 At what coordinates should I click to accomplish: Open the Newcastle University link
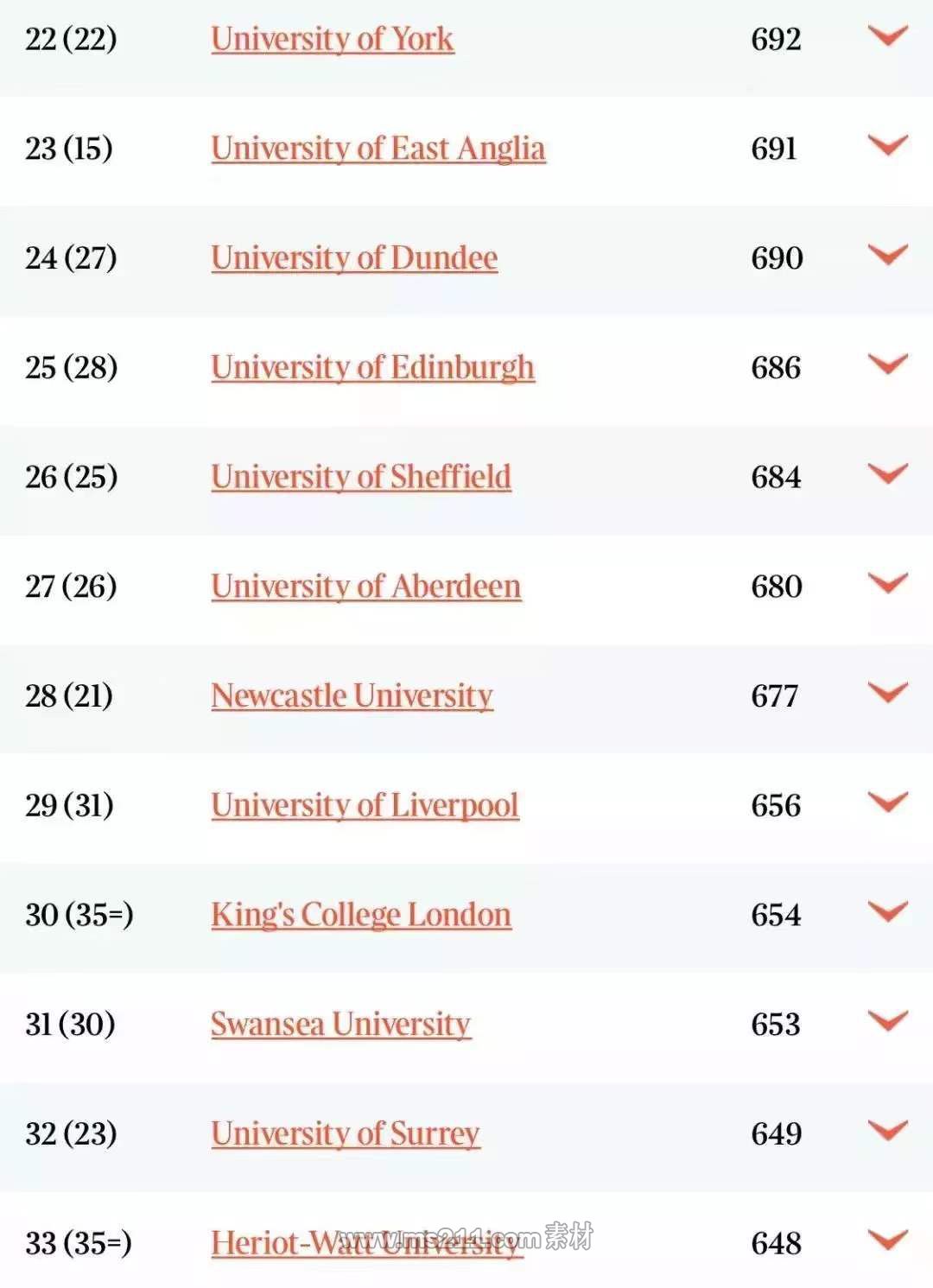[352, 695]
